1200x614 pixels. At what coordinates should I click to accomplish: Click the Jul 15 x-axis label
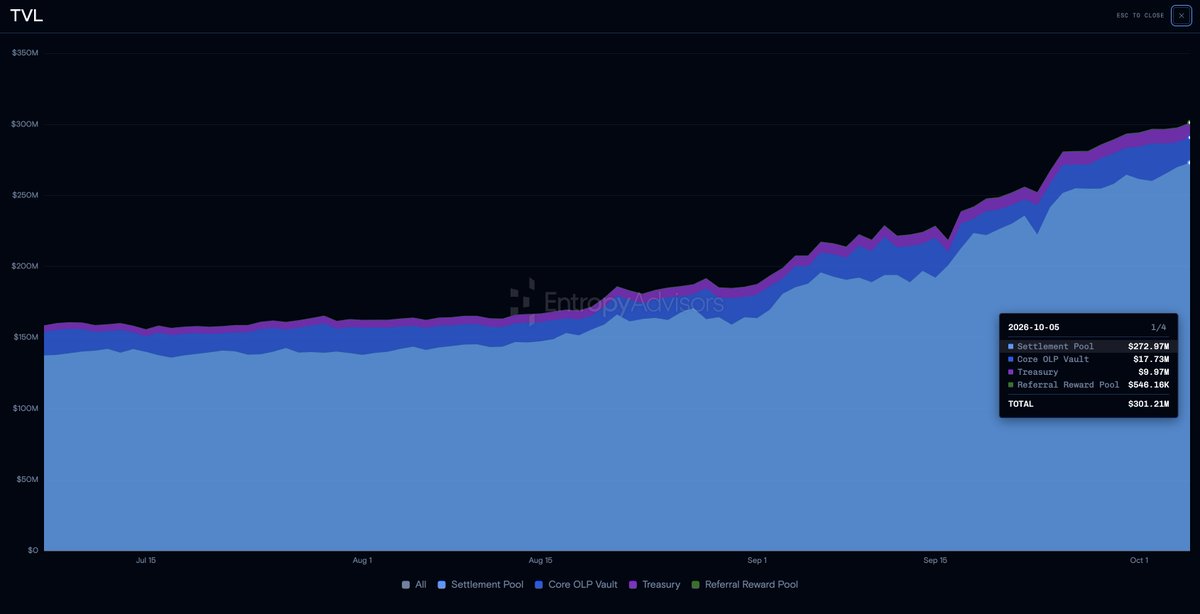(x=146, y=560)
